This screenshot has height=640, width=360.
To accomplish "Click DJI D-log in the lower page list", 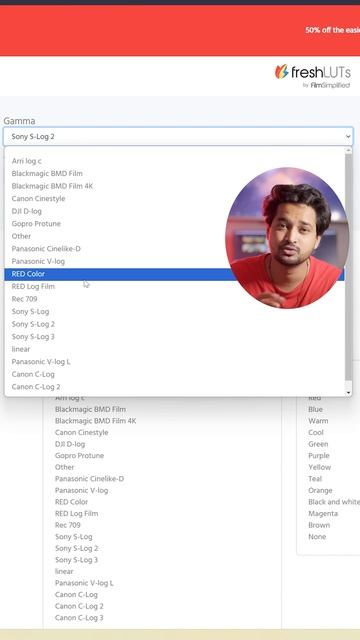I will [x=70, y=444].
